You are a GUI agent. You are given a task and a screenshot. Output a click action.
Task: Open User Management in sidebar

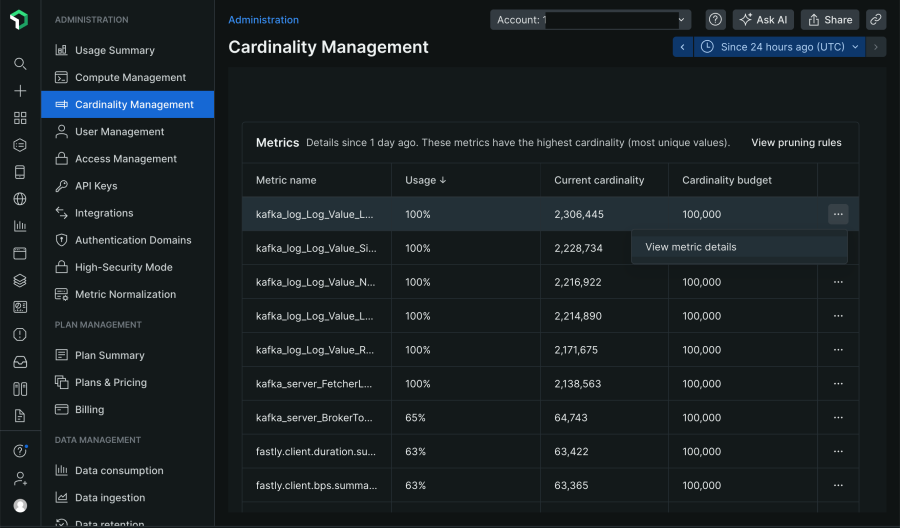point(119,132)
